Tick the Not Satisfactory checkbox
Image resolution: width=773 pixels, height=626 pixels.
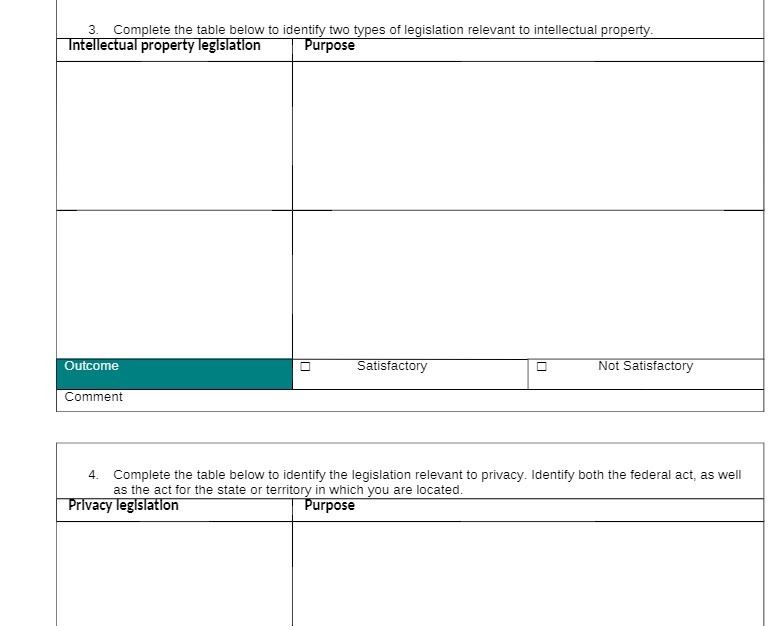pos(541,366)
